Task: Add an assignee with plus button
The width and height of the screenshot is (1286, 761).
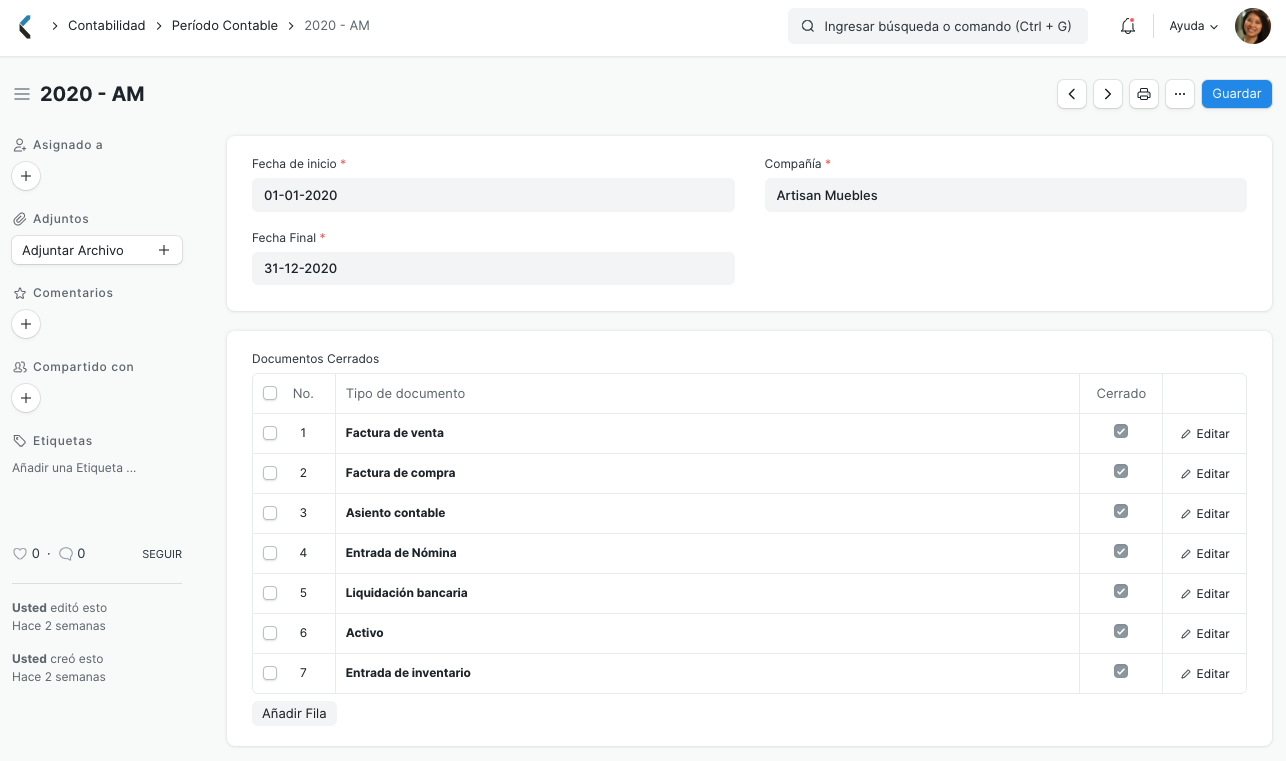Action: [26, 176]
